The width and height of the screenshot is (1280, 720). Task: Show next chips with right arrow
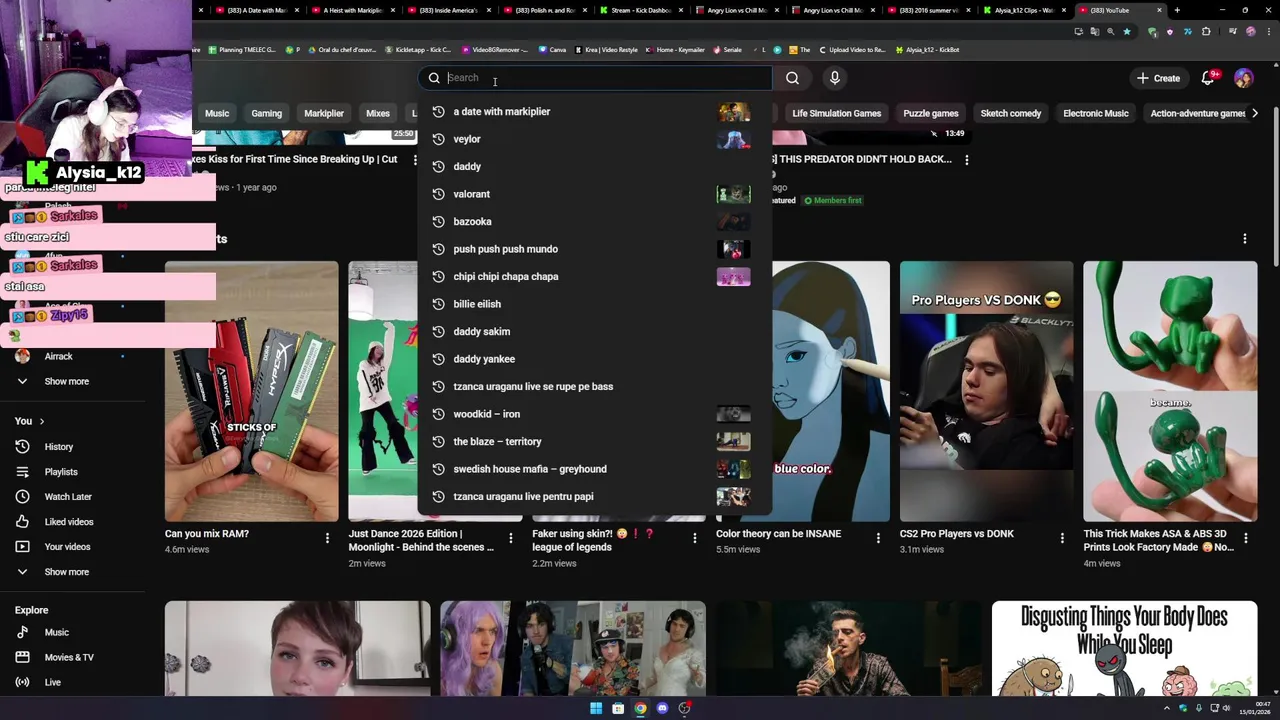coord(1255,113)
